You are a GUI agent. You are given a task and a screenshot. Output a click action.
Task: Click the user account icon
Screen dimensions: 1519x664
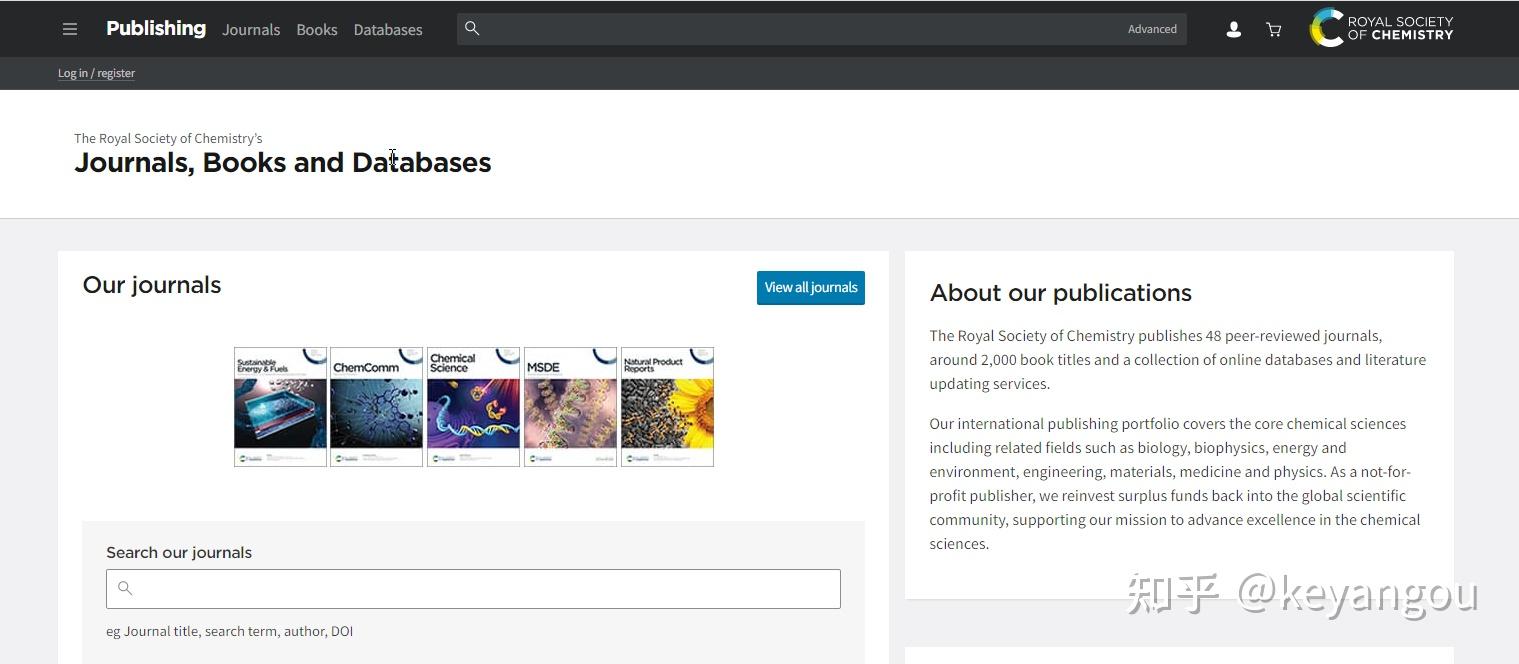[x=1234, y=30]
